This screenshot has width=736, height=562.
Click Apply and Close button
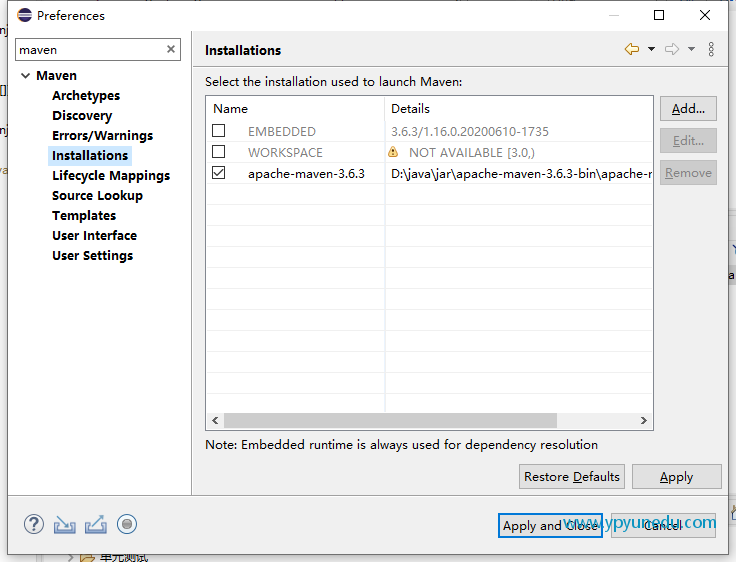[550, 525]
